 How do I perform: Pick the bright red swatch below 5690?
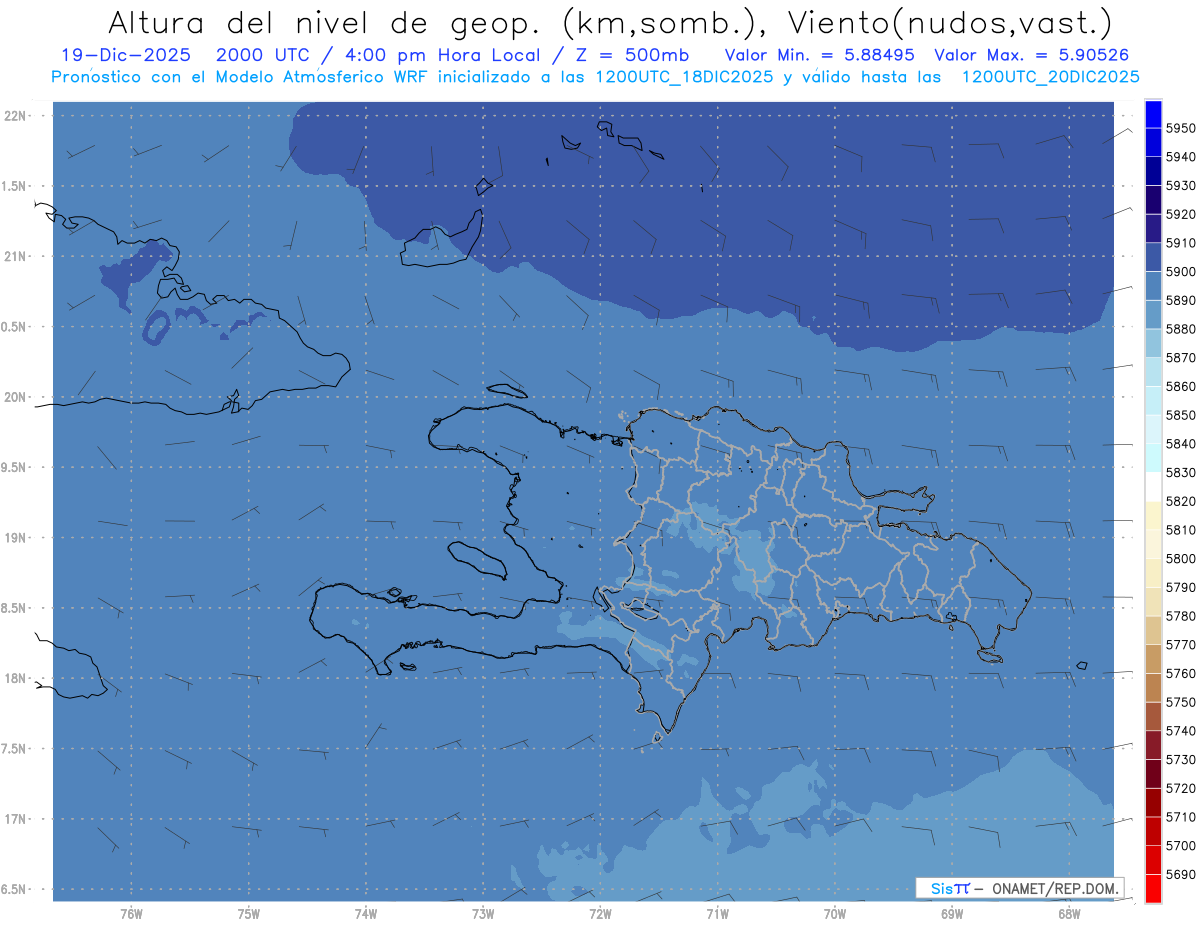click(x=1153, y=888)
